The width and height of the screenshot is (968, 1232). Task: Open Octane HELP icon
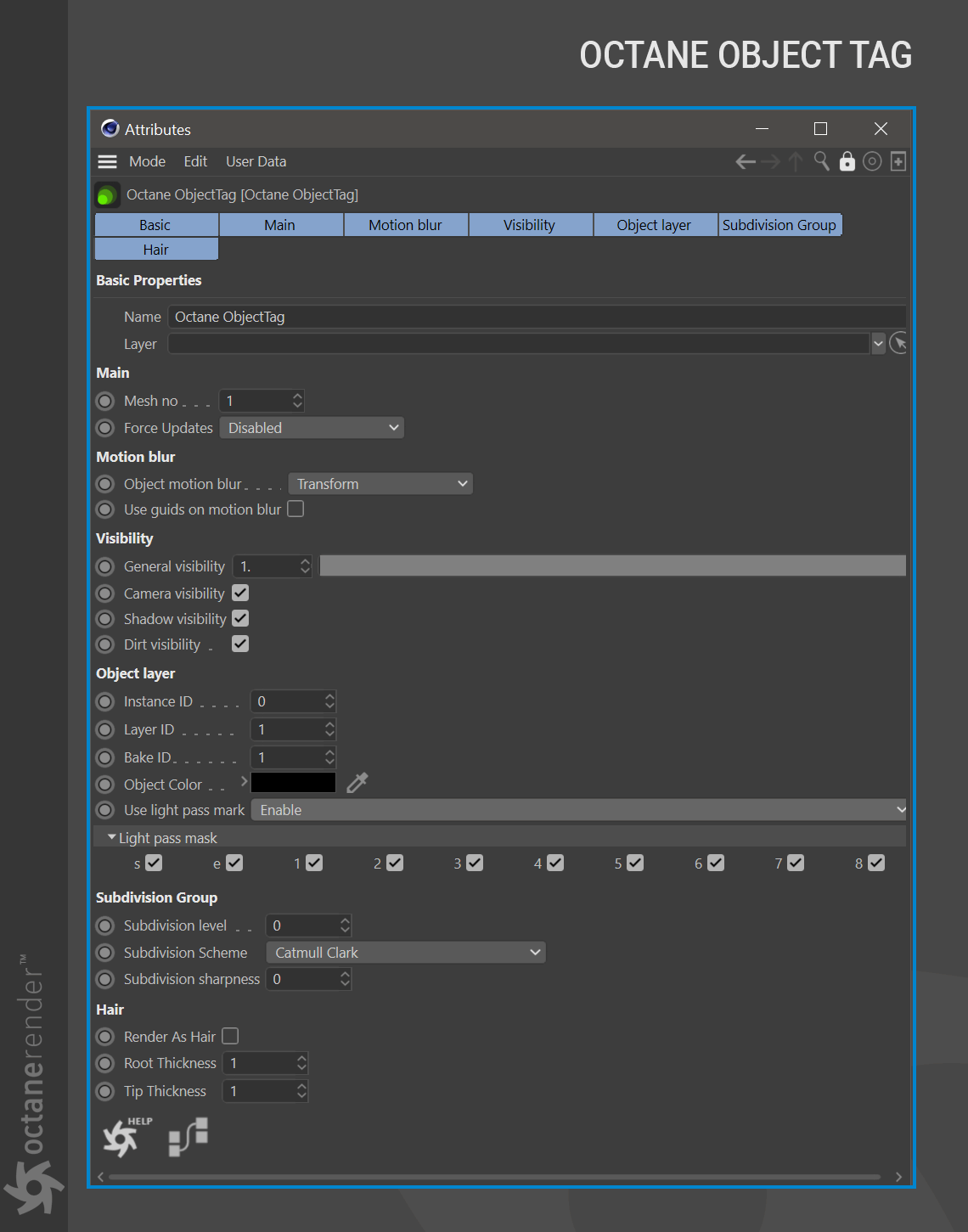coord(127,1137)
